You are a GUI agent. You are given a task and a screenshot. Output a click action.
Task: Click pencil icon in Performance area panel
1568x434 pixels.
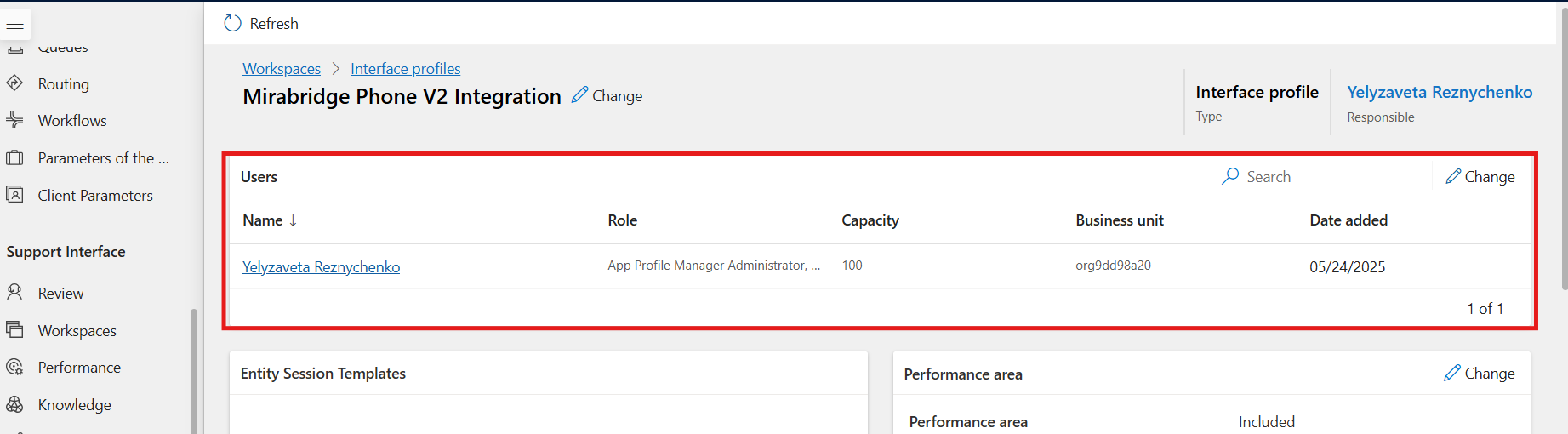click(x=1452, y=373)
